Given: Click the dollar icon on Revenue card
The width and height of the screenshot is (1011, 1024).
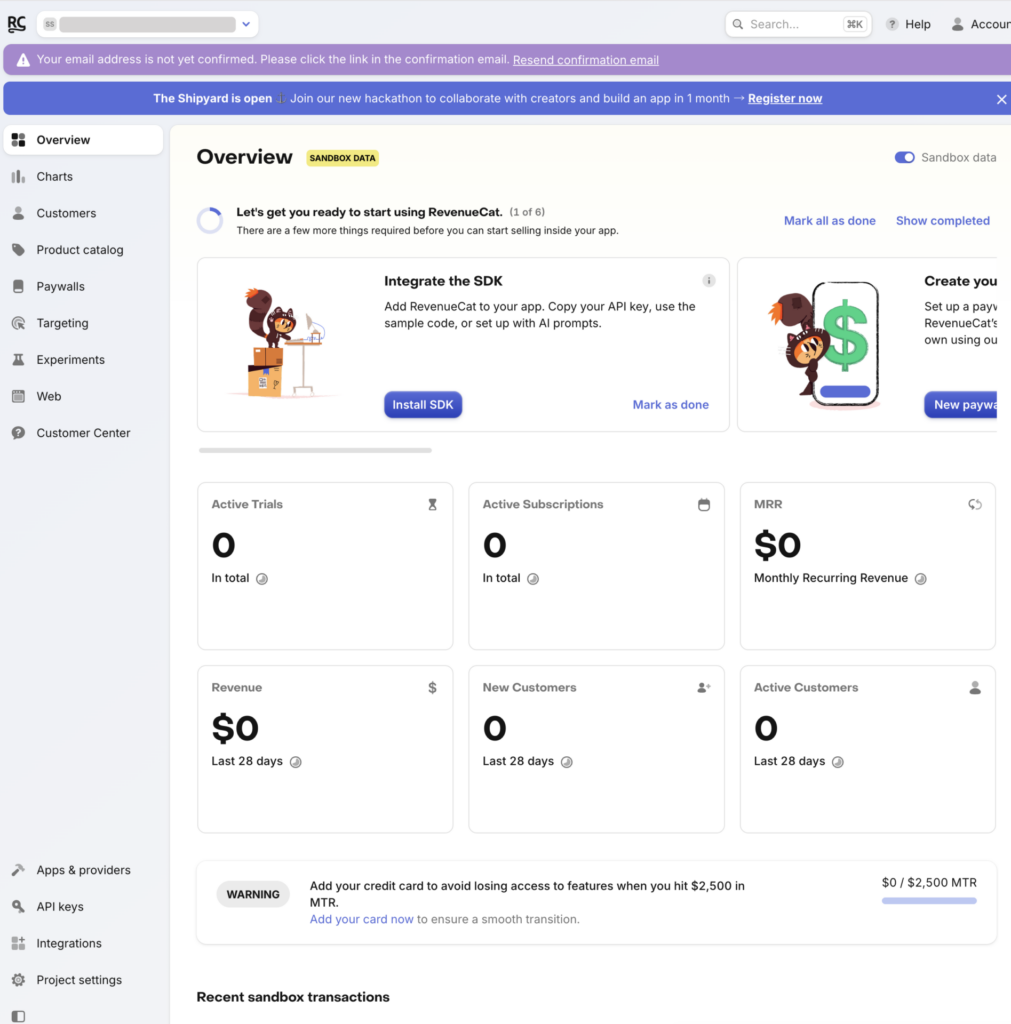Looking at the screenshot, I should click(432, 688).
